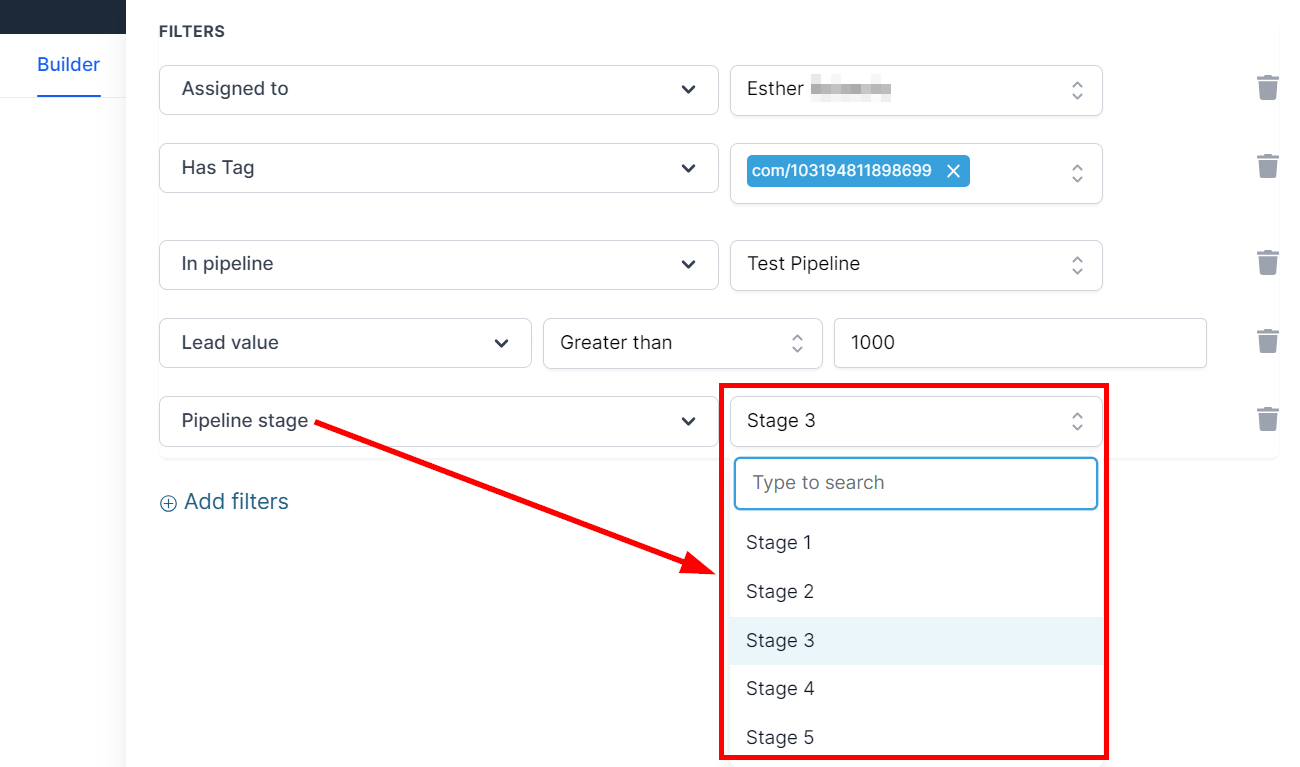Click the Type to search field
Image resolution: width=1300 pixels, height=767 pixels.
pyautogui.click(x=915, y=483)
